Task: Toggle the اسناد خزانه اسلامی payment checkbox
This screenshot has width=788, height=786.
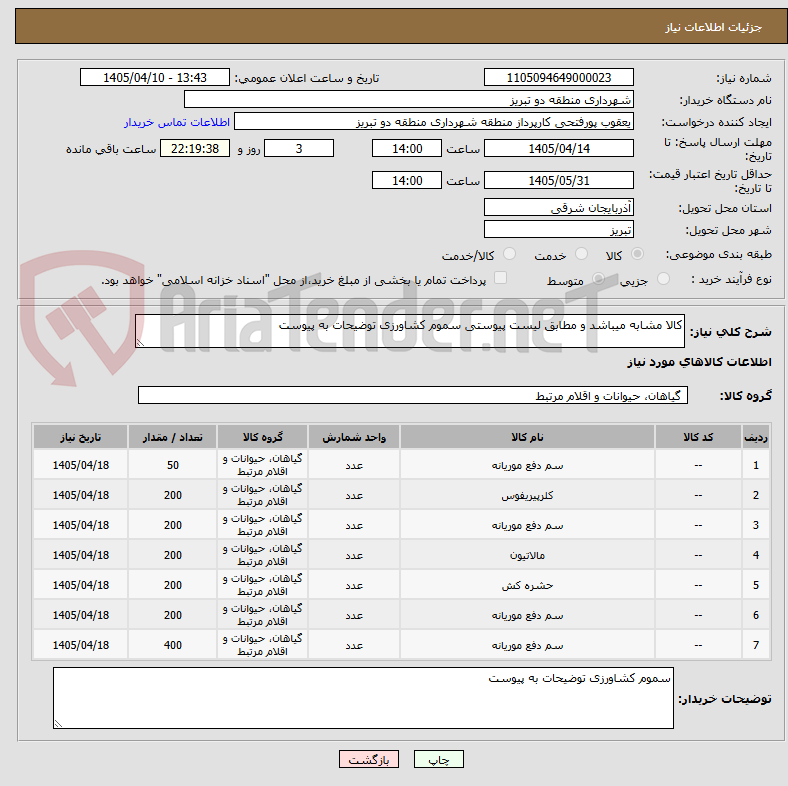Action: pyautogui.click(x=500, y=278)
